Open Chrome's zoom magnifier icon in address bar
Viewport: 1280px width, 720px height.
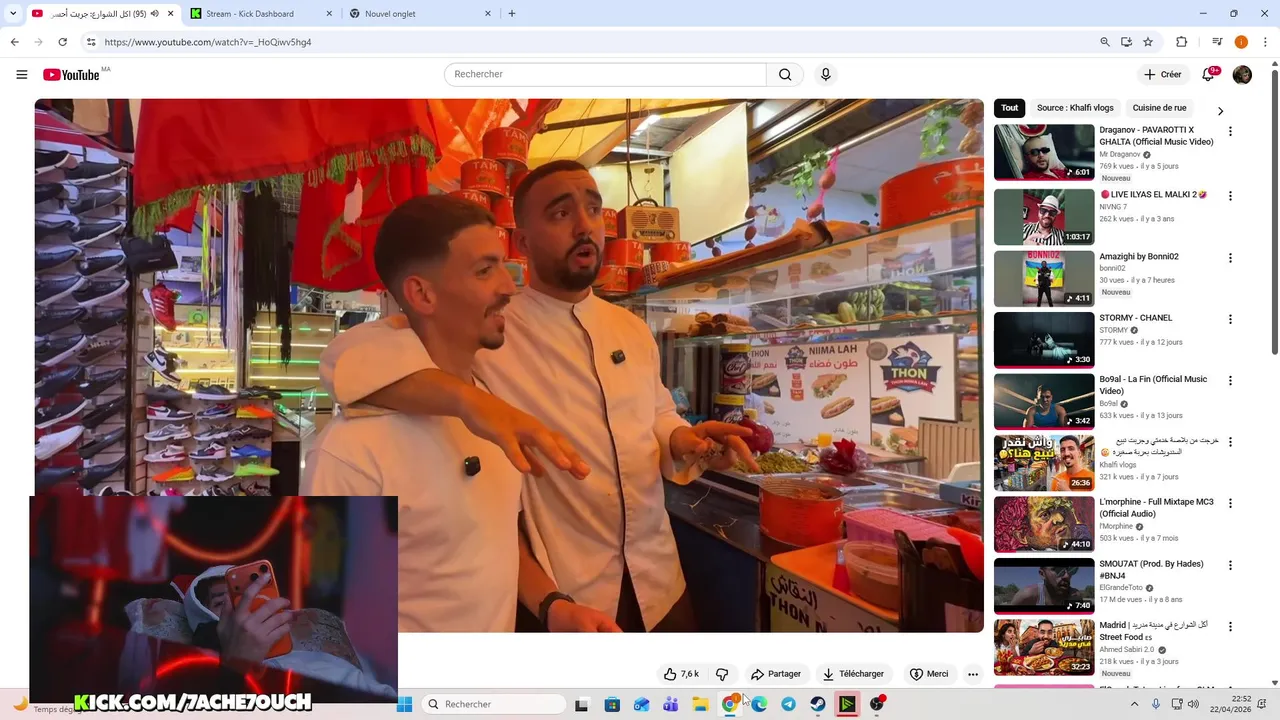1105,42
